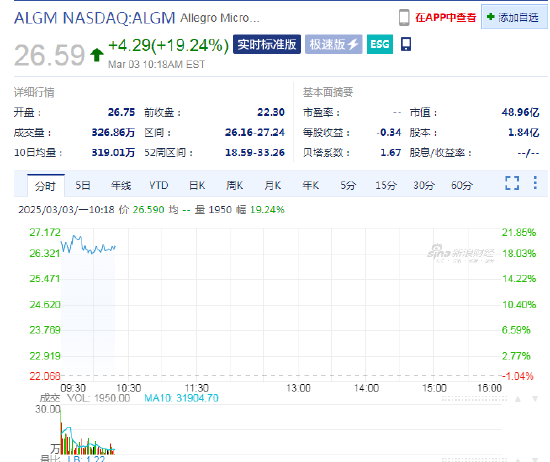Click the 每股收益 value -0.34
The width and height of the screenshot is (550, 462).
(389, 133)
